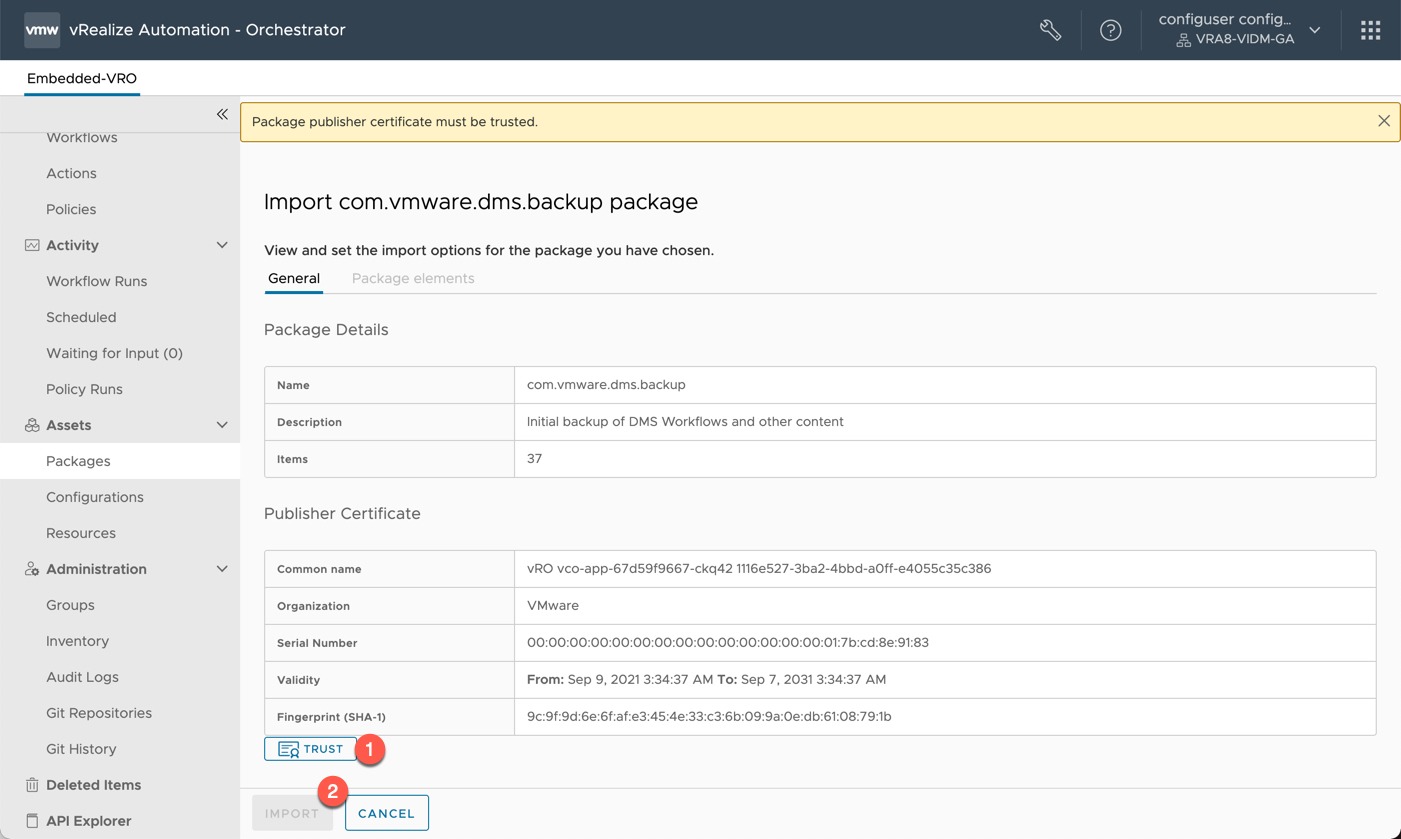1401x839 pixels.
Task: Cancel the package import
Action: click(387, 813)
